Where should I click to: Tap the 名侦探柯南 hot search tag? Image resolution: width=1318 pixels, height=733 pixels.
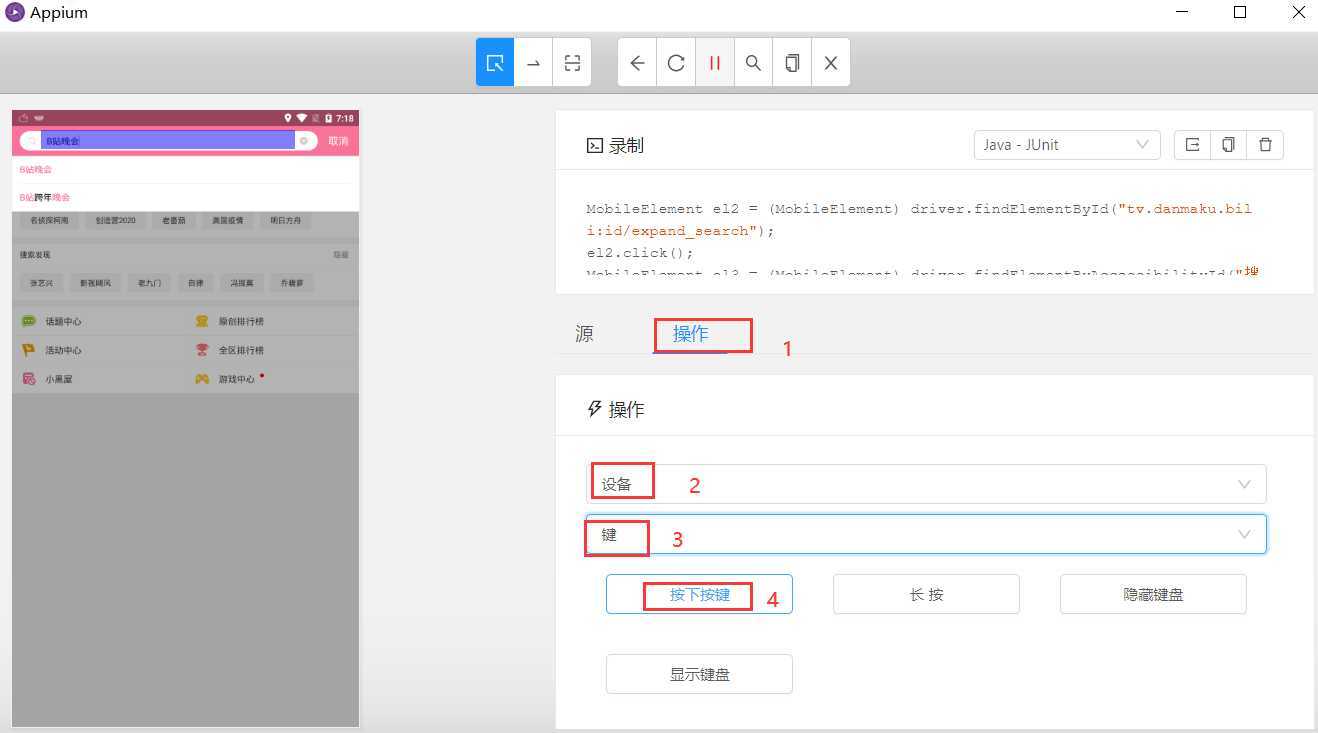[49, 220]
